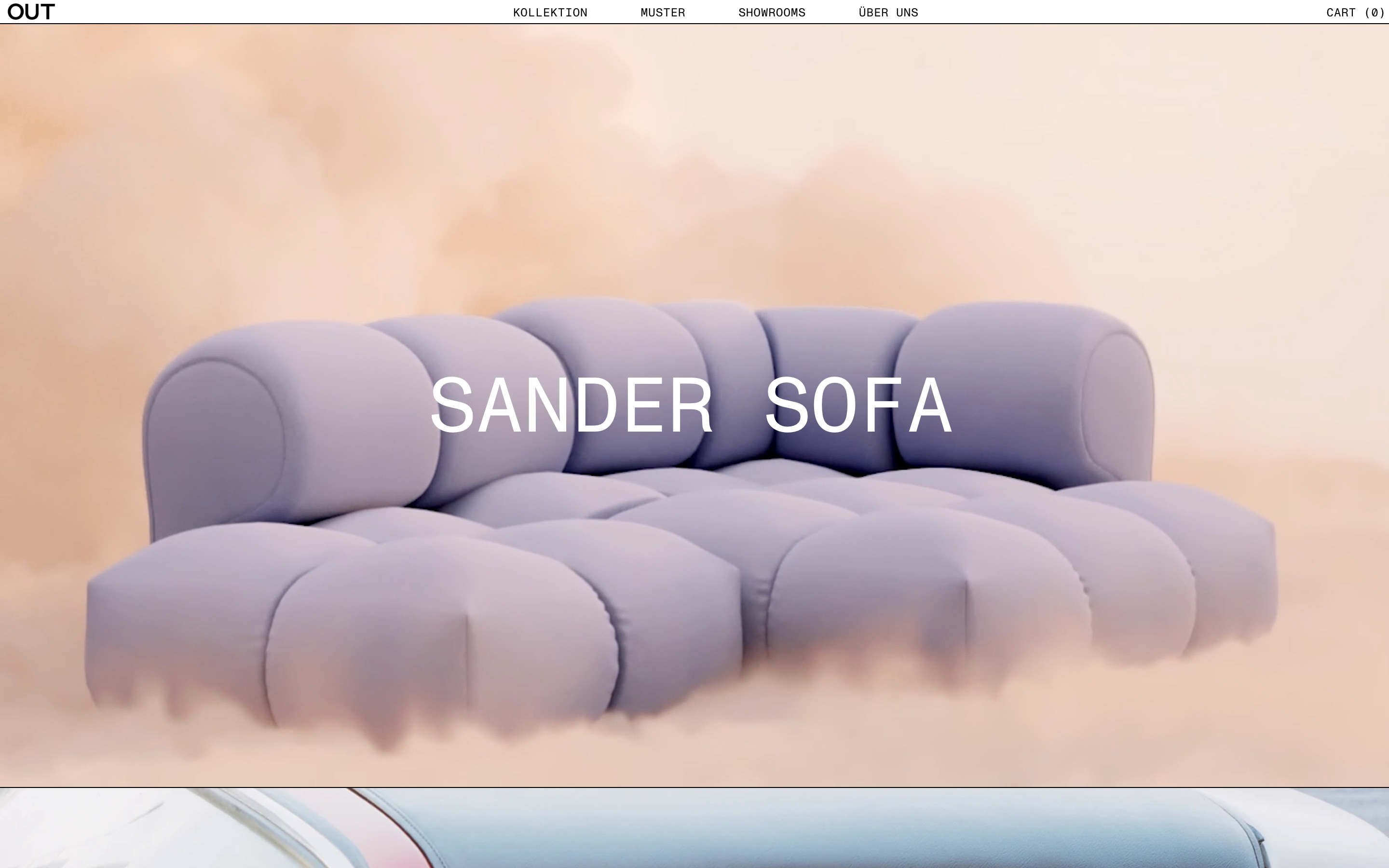
Task: Click the lilac sofa hero image
Action: [x=689, y=545]
